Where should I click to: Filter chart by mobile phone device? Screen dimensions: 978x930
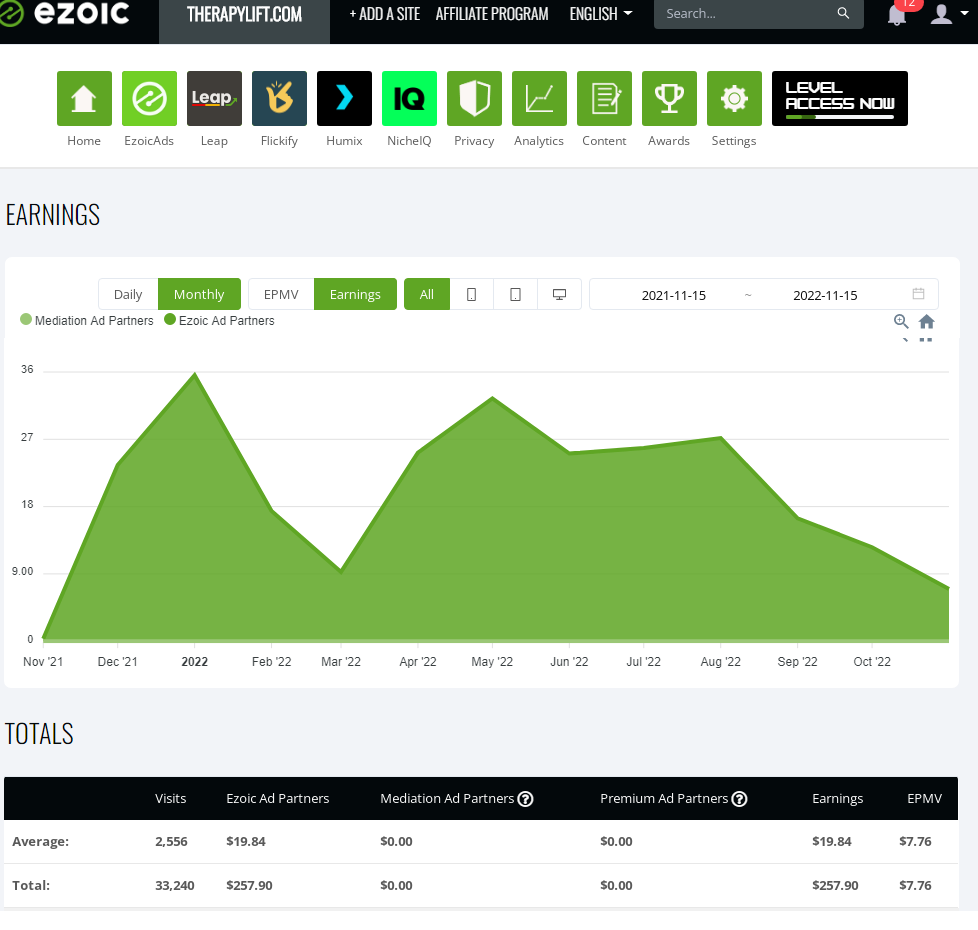[x=472, y=294]
